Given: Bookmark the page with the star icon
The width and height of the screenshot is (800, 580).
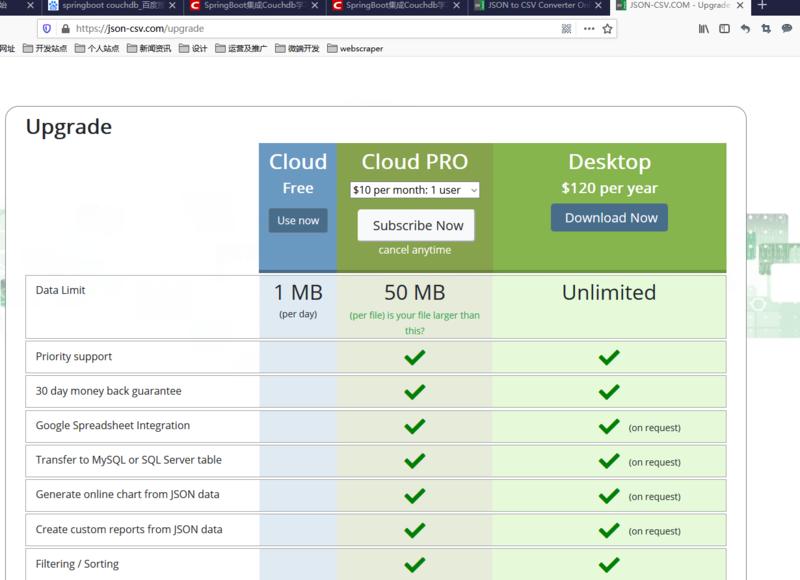Looking at the screenshot, I should point(607,29).
